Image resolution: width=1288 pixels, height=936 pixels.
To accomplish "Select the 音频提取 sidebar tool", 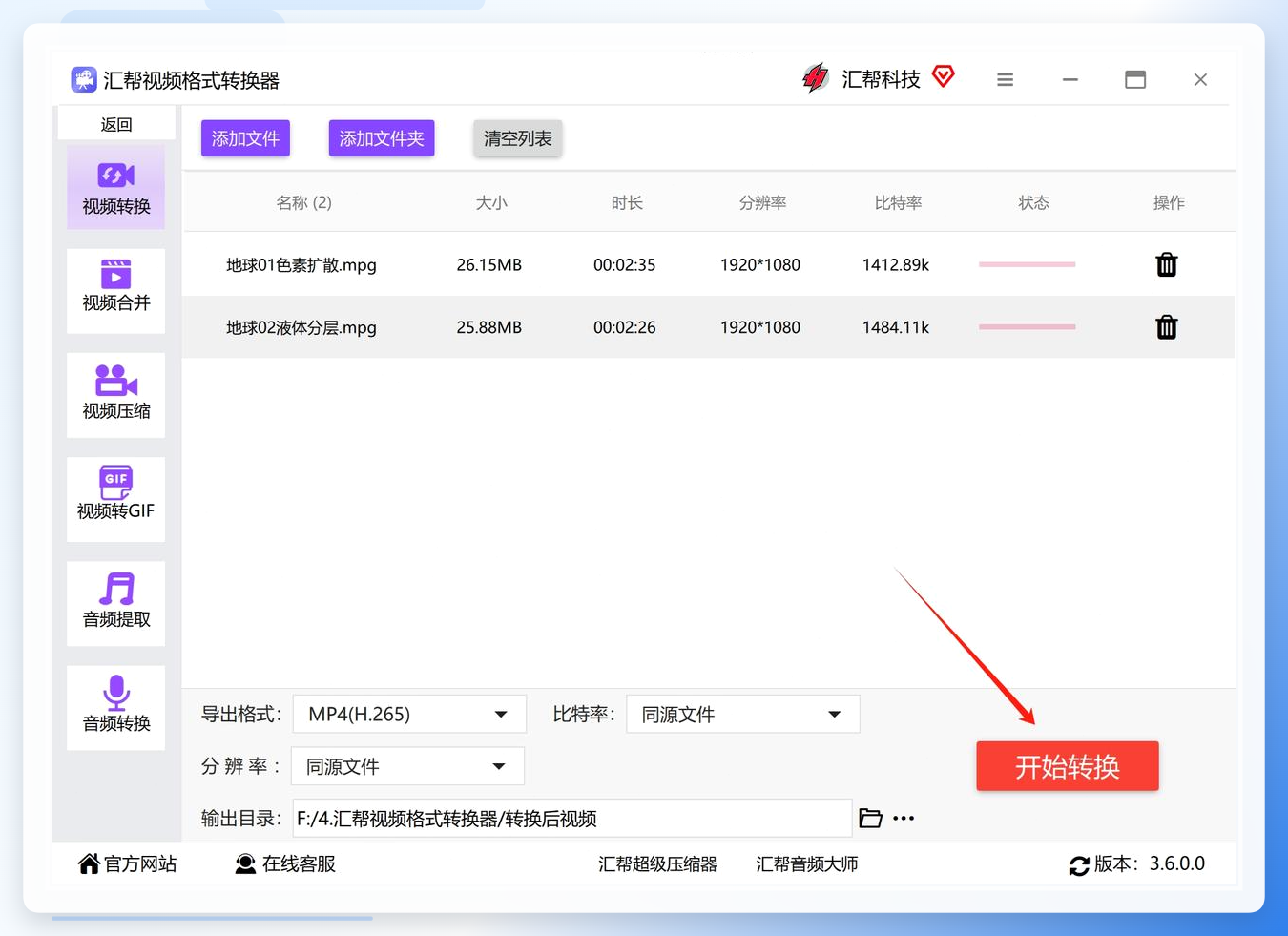I will coord(115,603).
